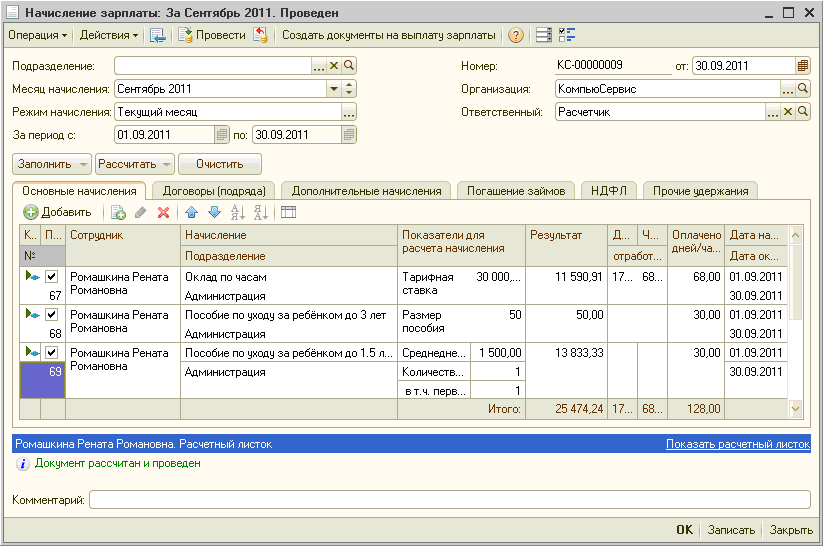Viewport: 823px width, 546px height.
Task: Click the unpost document icon after Провести
Action: (x=260, y=35)
